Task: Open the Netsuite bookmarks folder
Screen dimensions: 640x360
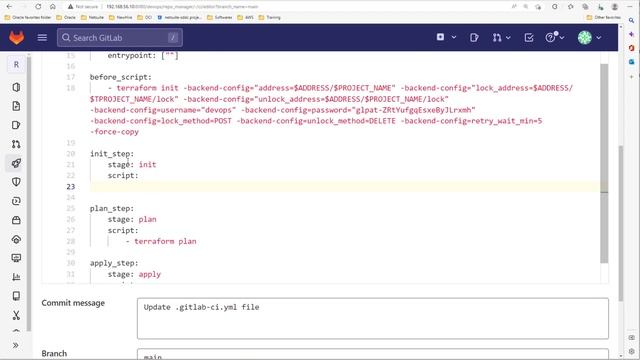Action: [x=92, y=18]
